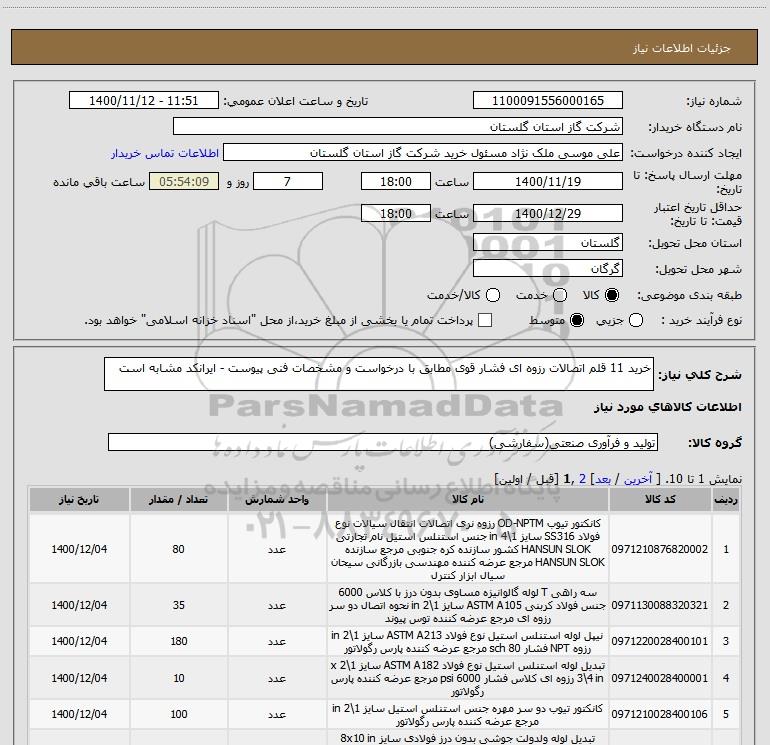Click the کد کالا column header
Screen dimensions: 770x745
point(660,499)
